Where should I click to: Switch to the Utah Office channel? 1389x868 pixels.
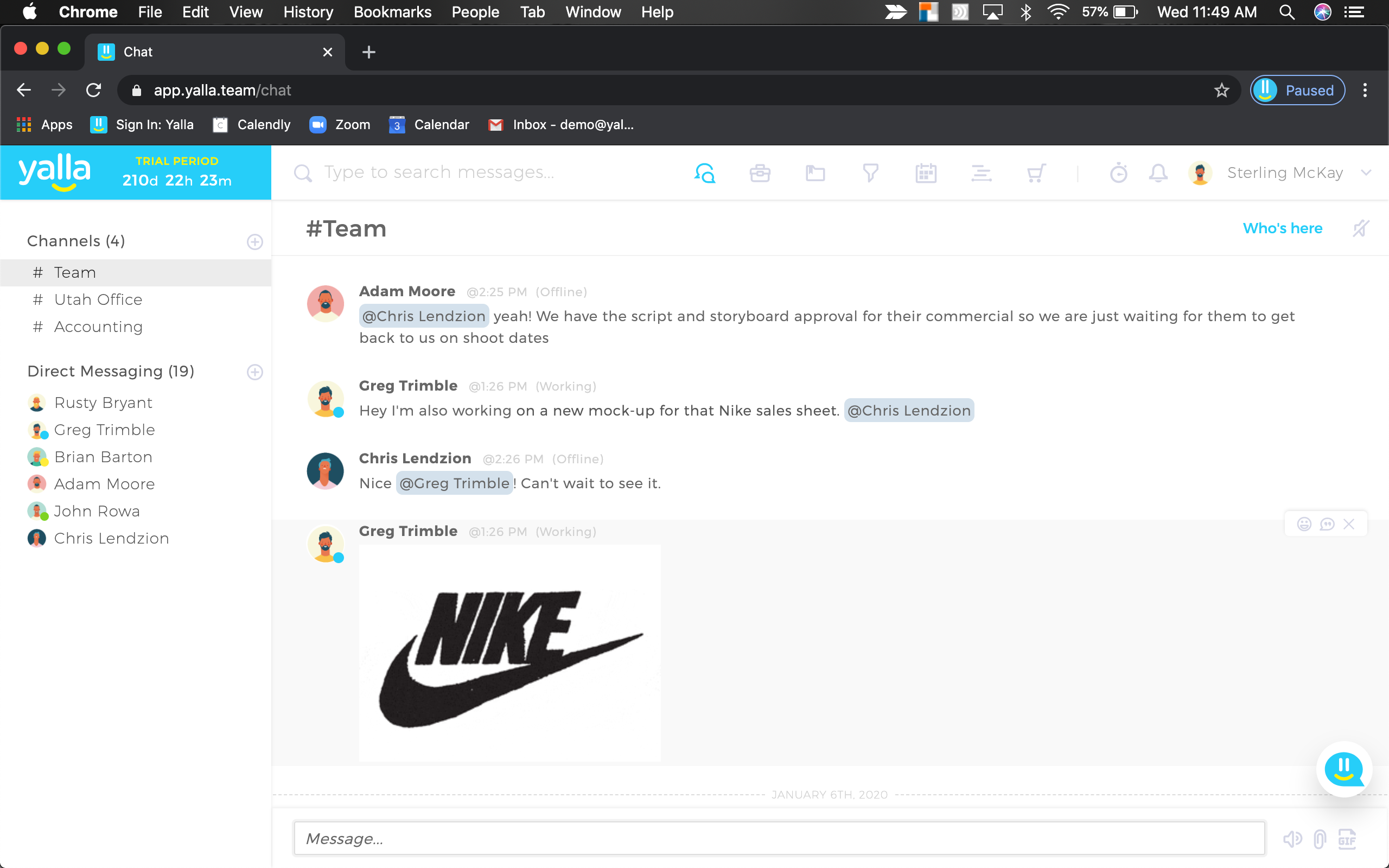tap(98, 299)
